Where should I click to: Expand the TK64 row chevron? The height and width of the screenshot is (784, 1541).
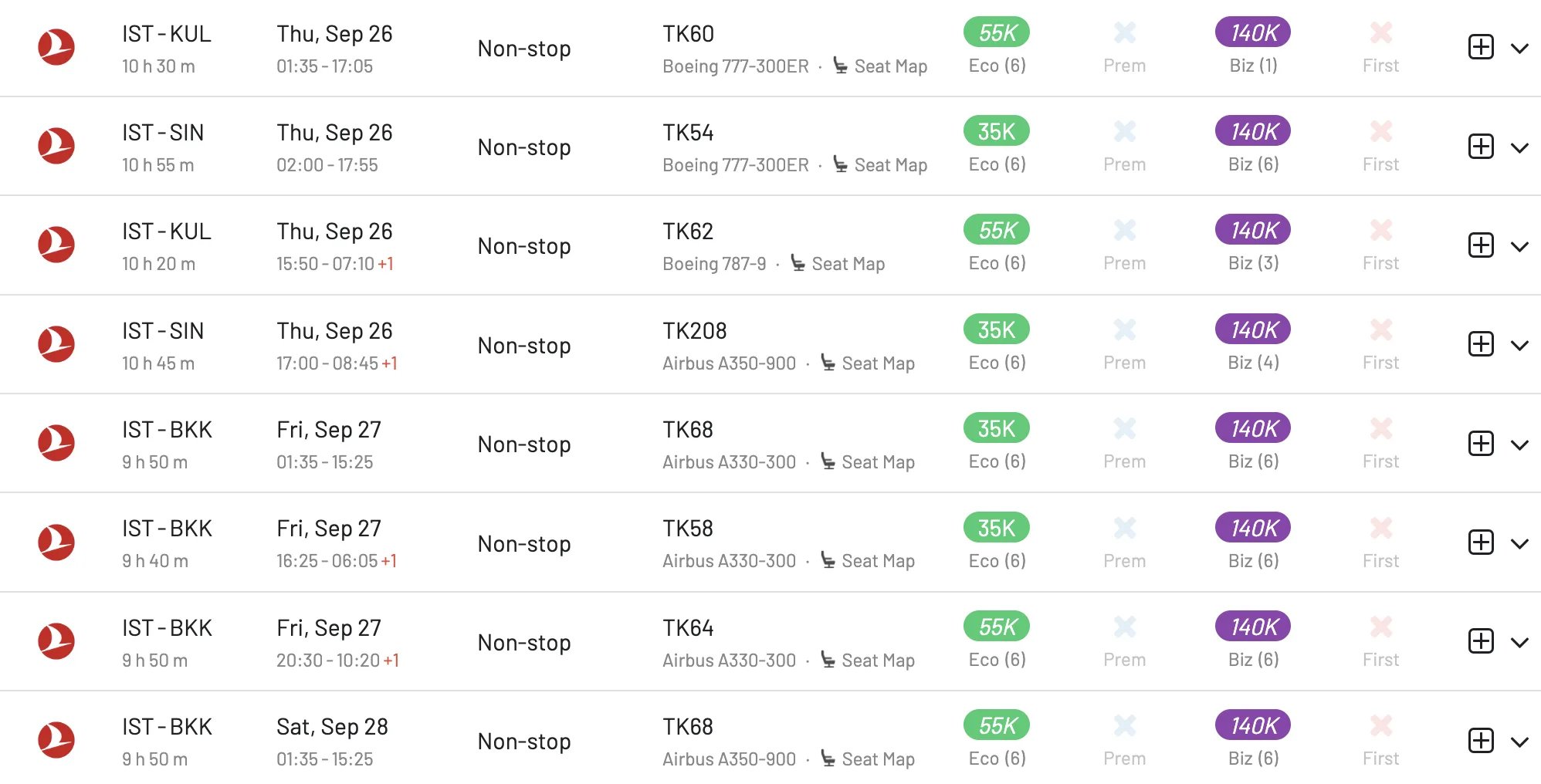pos(1519,643)
